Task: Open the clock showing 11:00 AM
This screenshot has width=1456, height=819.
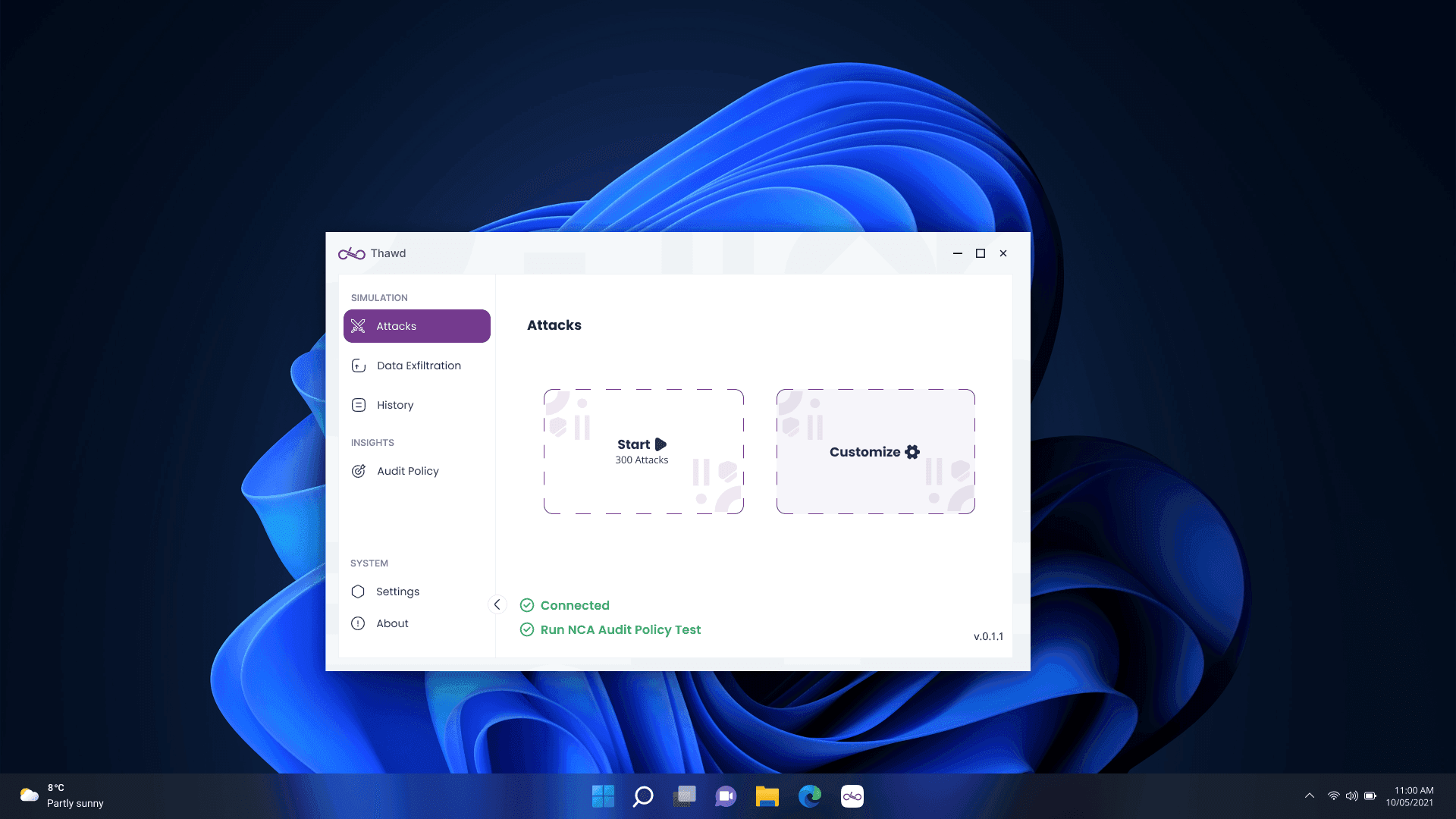Action: point(1410,796)
